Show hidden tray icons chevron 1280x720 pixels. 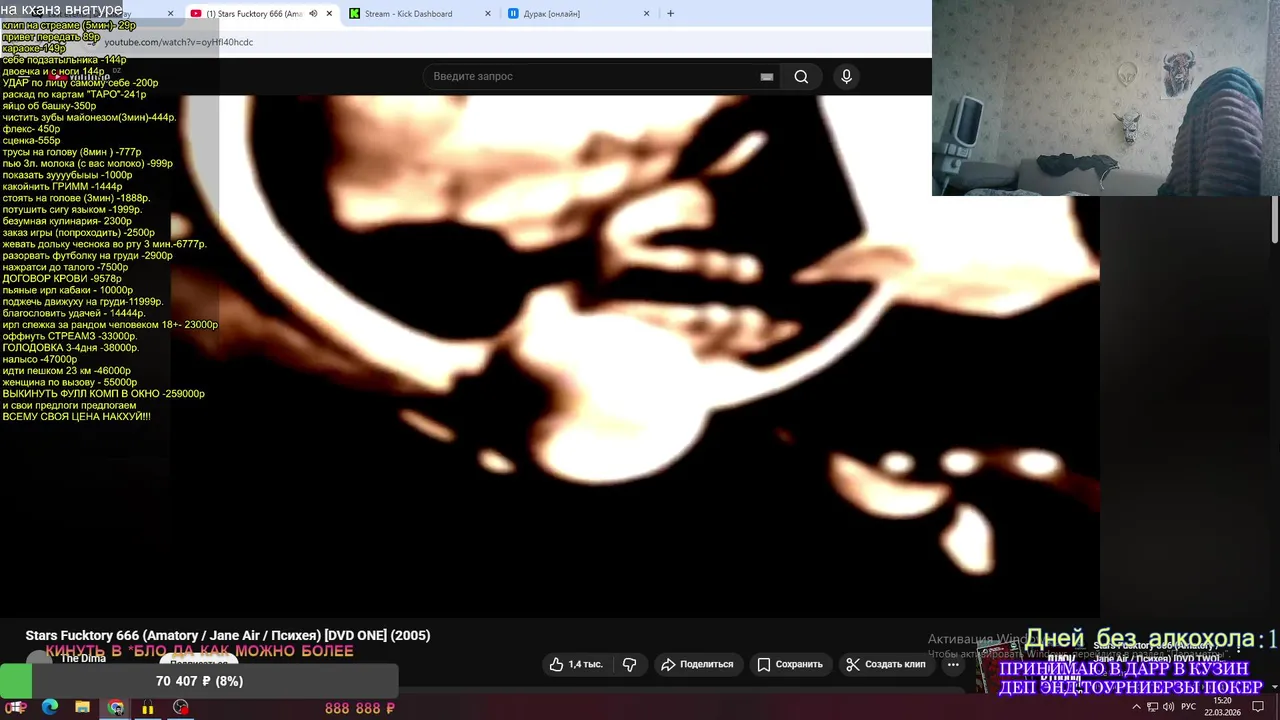click(1136, 707)
